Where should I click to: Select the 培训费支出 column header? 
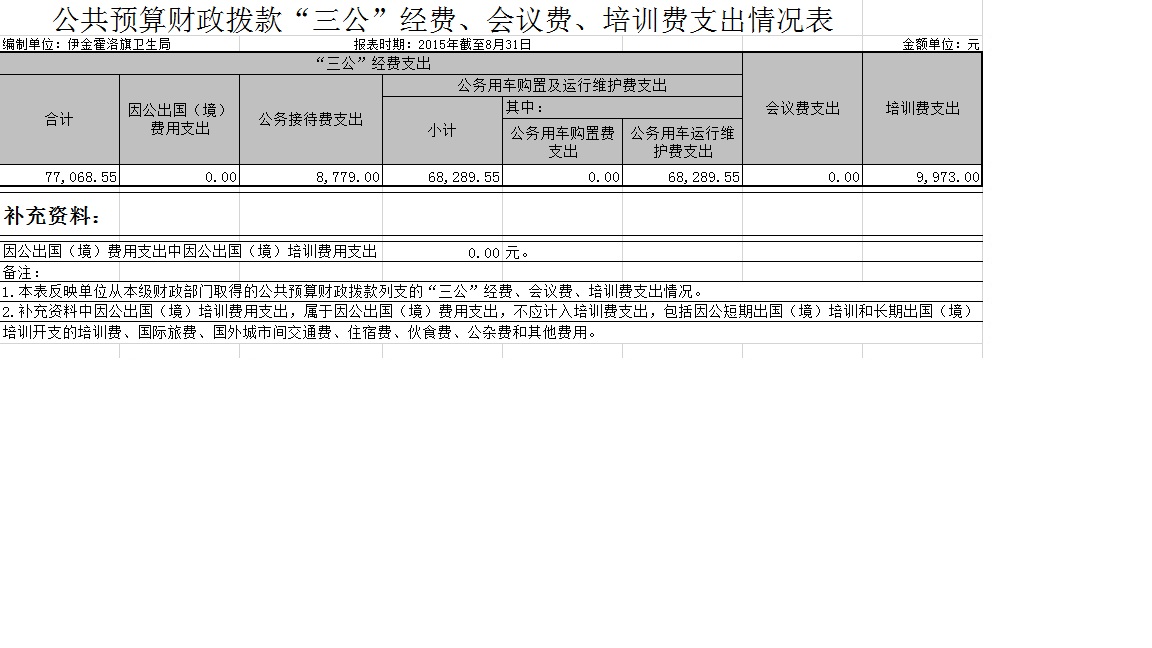pos(923,108)
